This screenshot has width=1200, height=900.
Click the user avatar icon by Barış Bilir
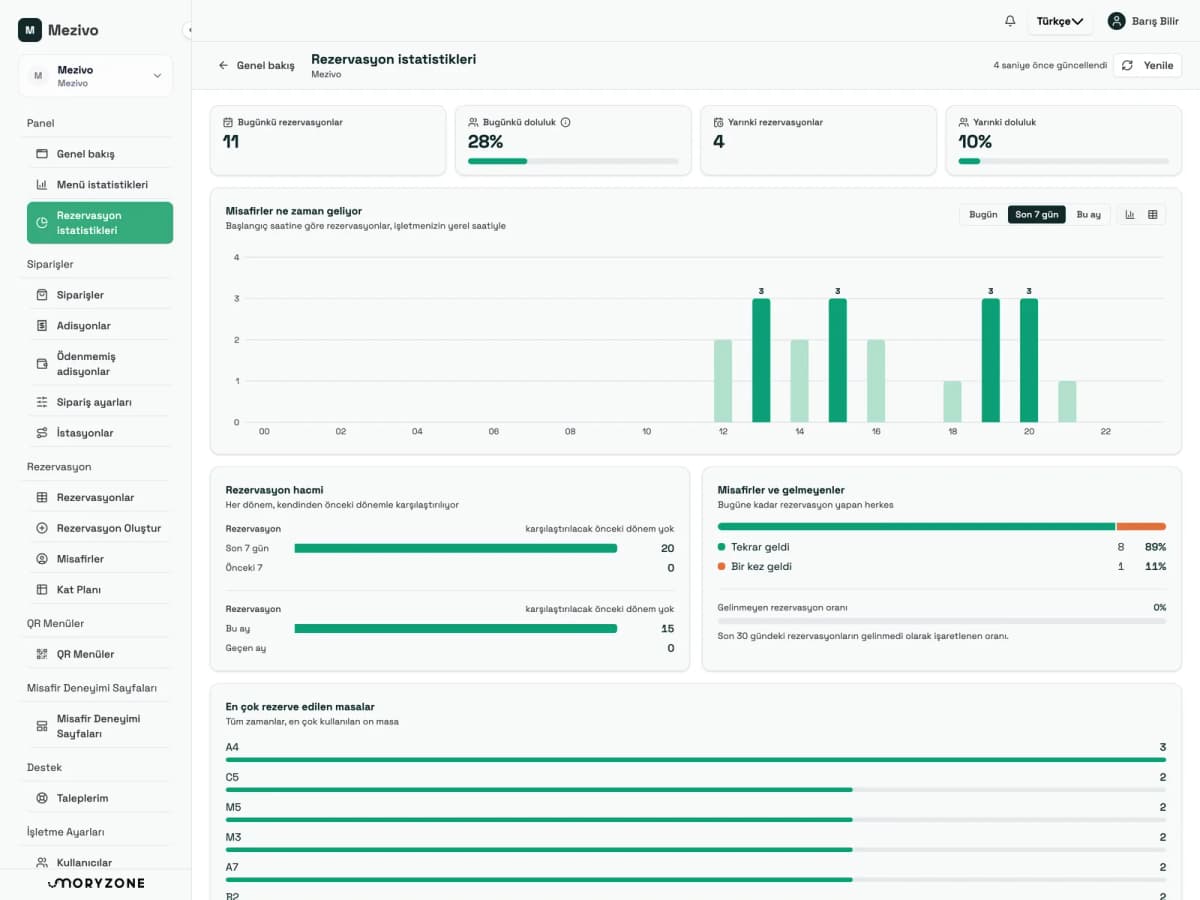1116,21
